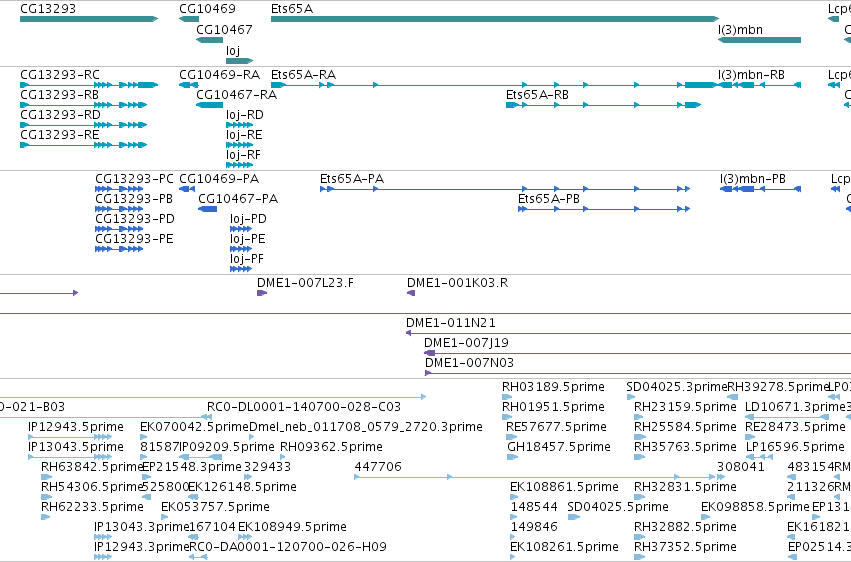Click BAC end DME1-007L23.F
Image resolution: width=851 pixels, height=562 pixels.
tap(262, 293)
